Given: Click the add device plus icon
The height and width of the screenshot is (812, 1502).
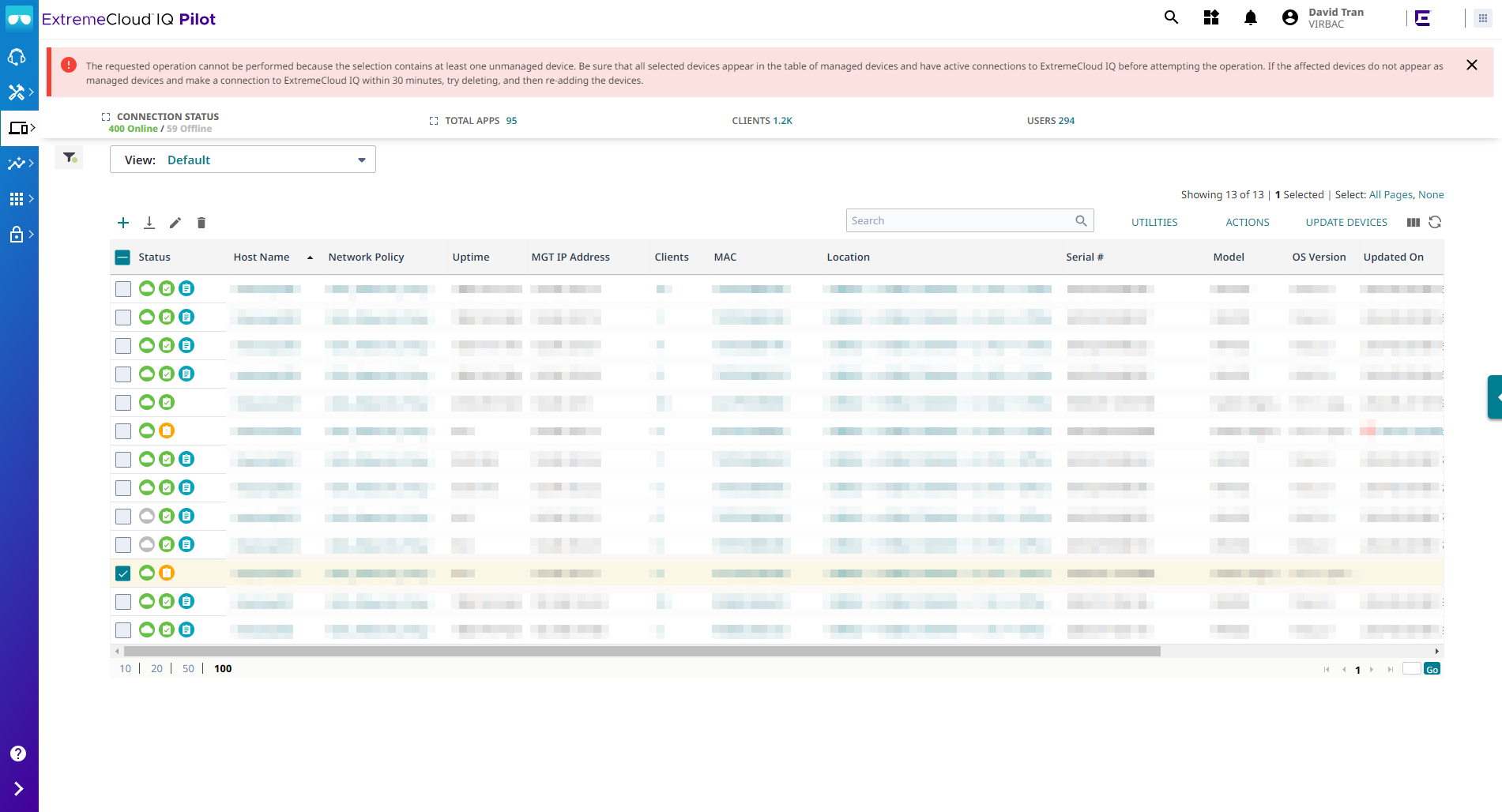Looking at the screenshot, I should click(123, 223).
